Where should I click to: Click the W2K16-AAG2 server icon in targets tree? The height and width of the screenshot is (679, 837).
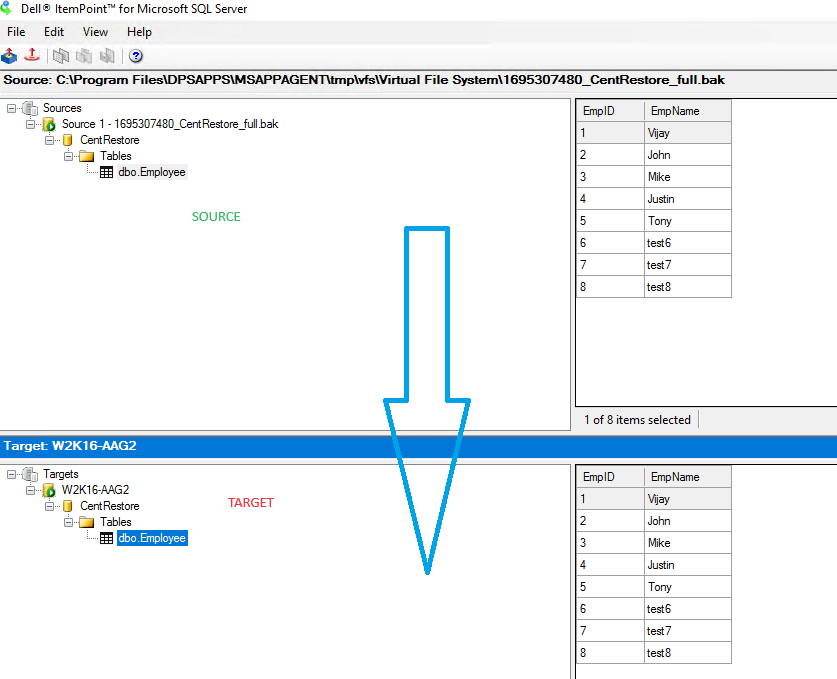pyautogui.click(x=47, y=489)
